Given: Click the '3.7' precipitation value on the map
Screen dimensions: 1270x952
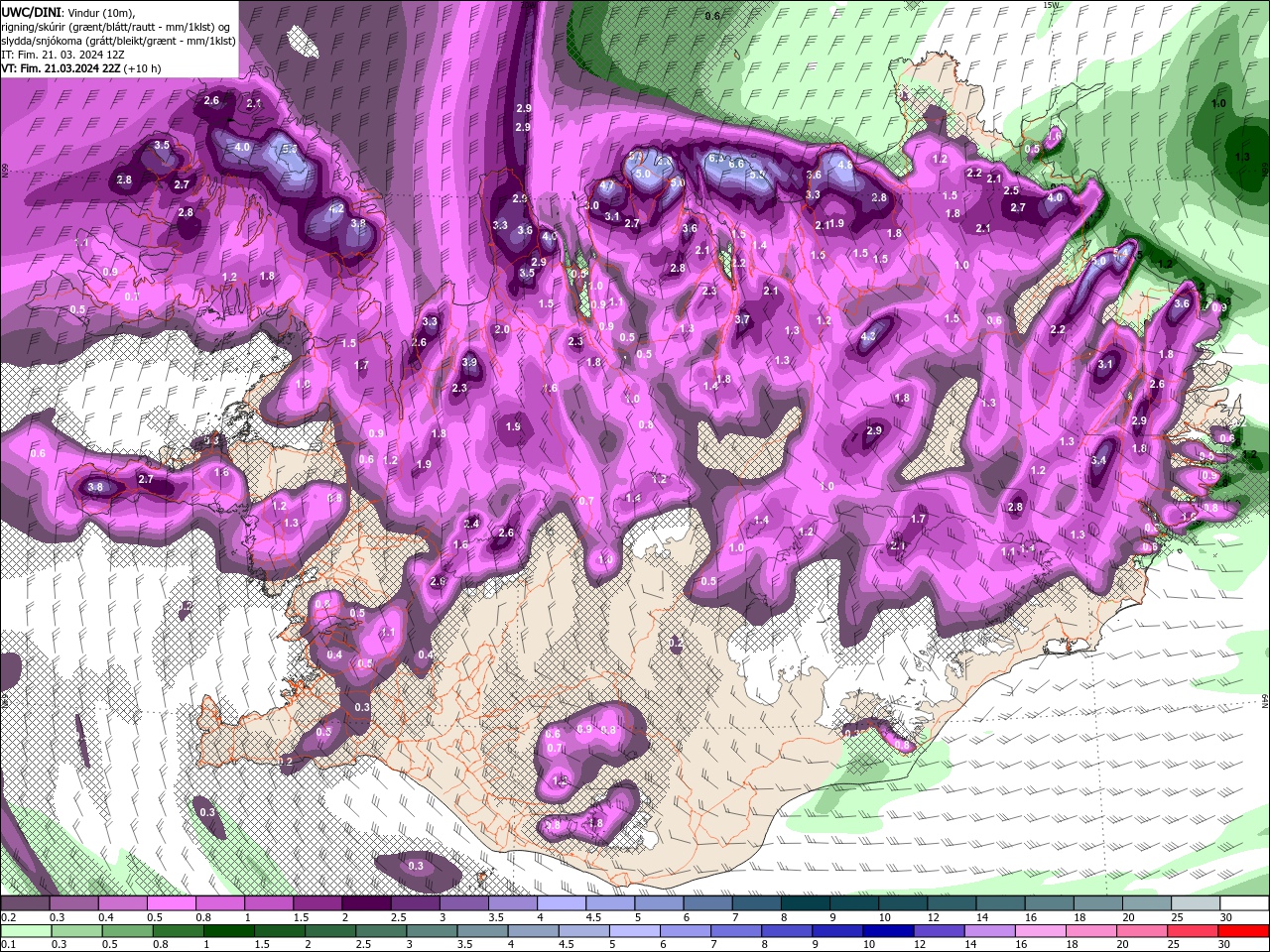Looking at the screenshot, I should pyautogui.click(x=742, y=319).
